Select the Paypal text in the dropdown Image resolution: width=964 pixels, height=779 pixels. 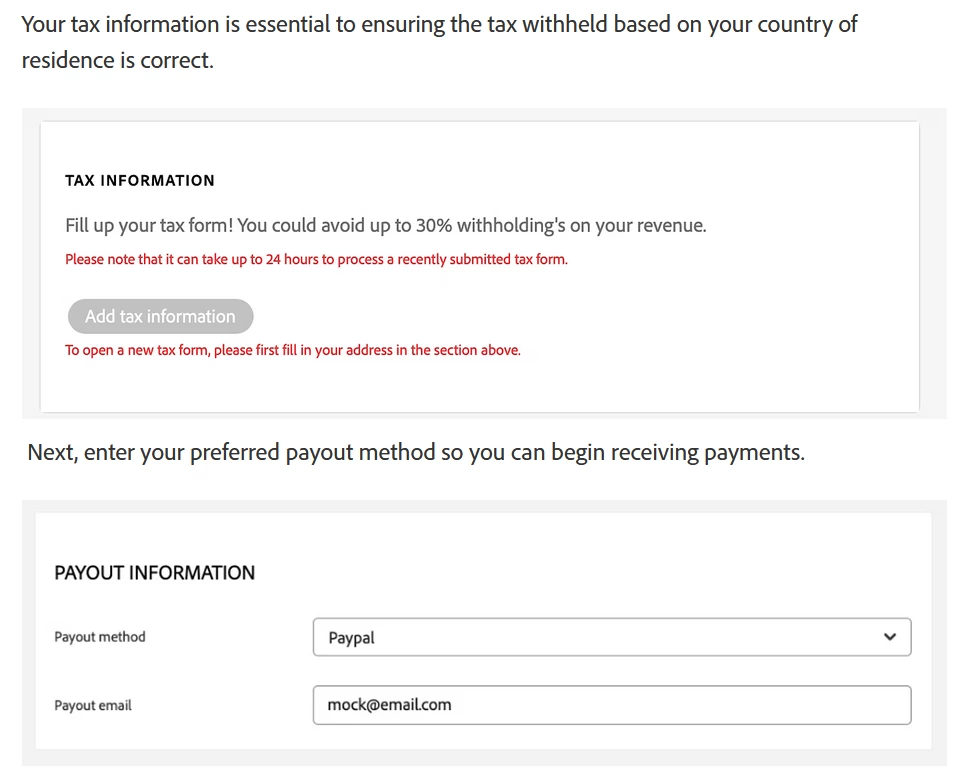click(351, 638)
